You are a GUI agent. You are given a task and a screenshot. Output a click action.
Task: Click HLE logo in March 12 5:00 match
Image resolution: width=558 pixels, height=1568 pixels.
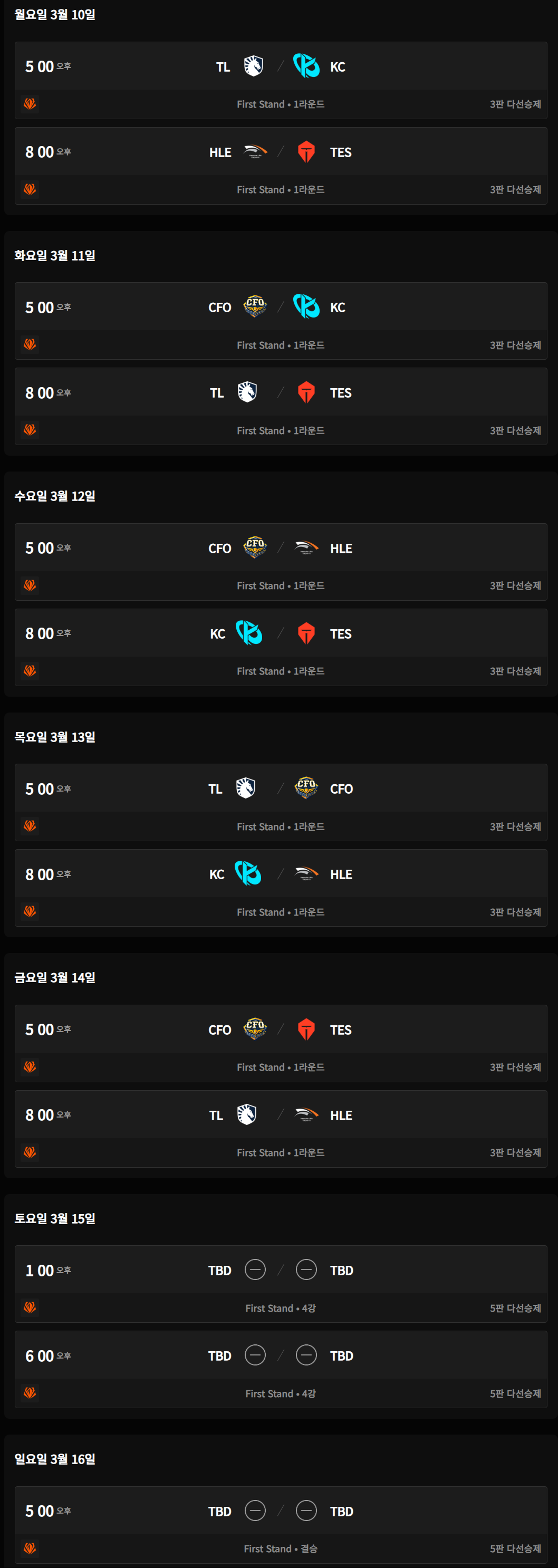tap(306, 547)
